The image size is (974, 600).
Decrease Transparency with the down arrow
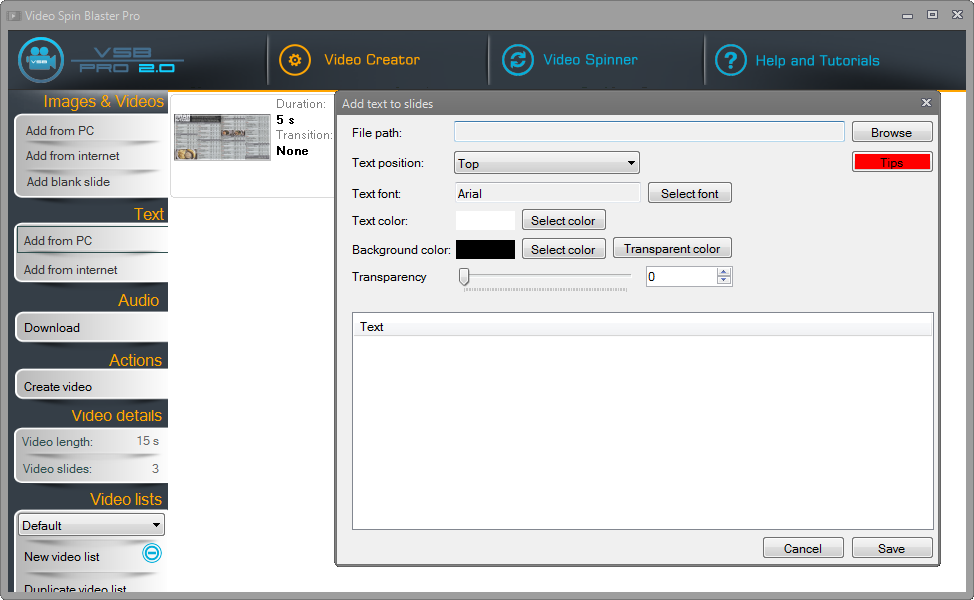(x=724, y=281)
